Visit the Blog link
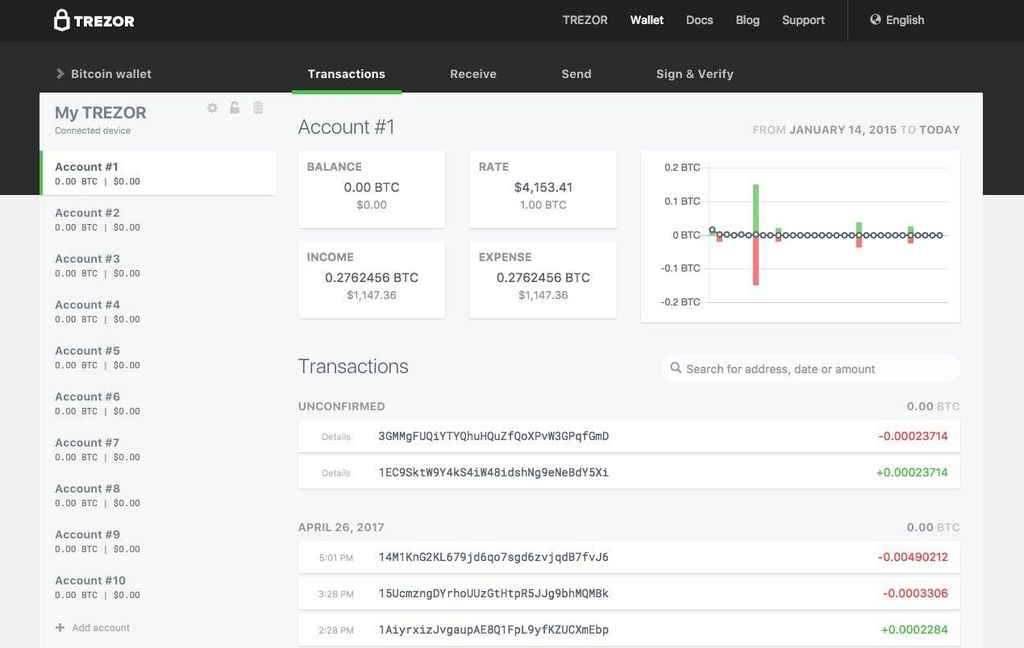This screenshot has width=1024, height=648. pyautogui.click(x=748, y=20)
